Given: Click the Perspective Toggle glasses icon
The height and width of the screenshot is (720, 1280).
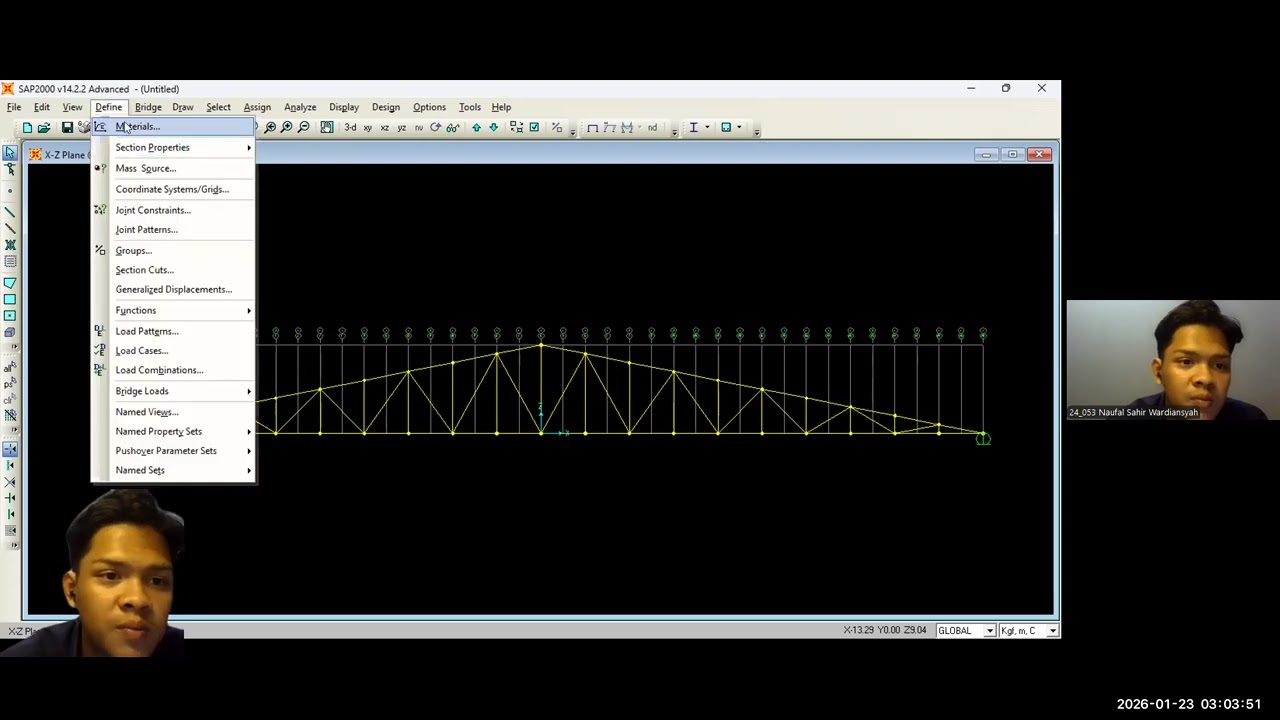Looking at the screenshot, I should click(453, 128).
